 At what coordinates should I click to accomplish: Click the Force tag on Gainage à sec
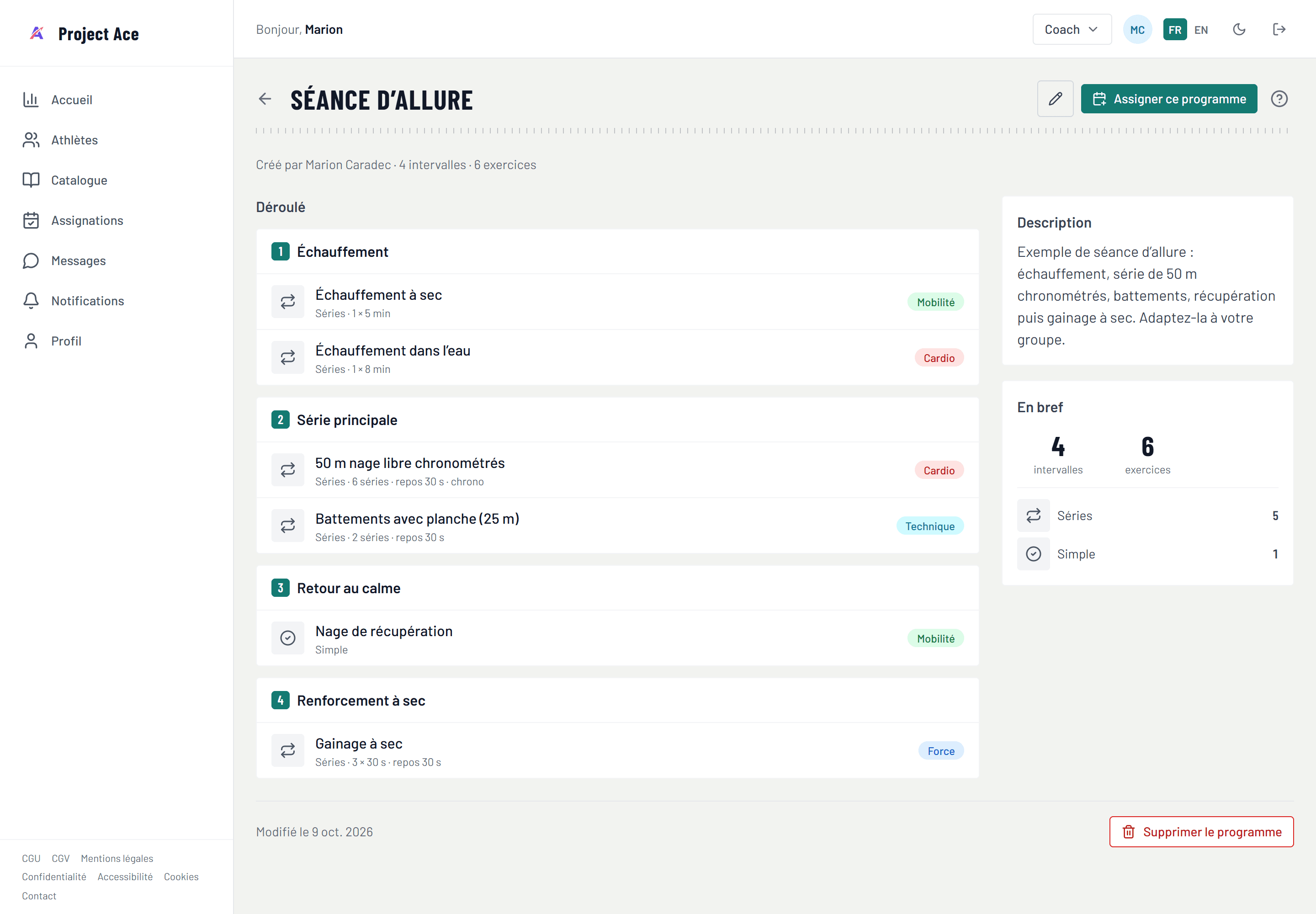(941, 751)
